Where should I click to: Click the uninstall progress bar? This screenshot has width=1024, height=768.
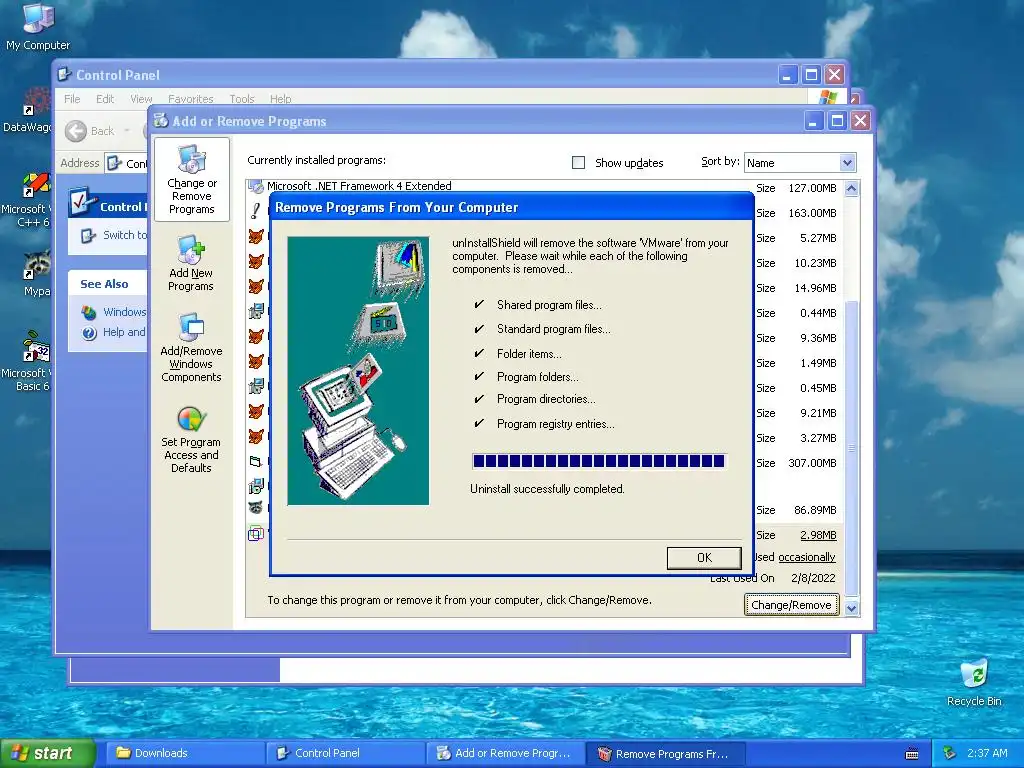click(x=599, y=461)
